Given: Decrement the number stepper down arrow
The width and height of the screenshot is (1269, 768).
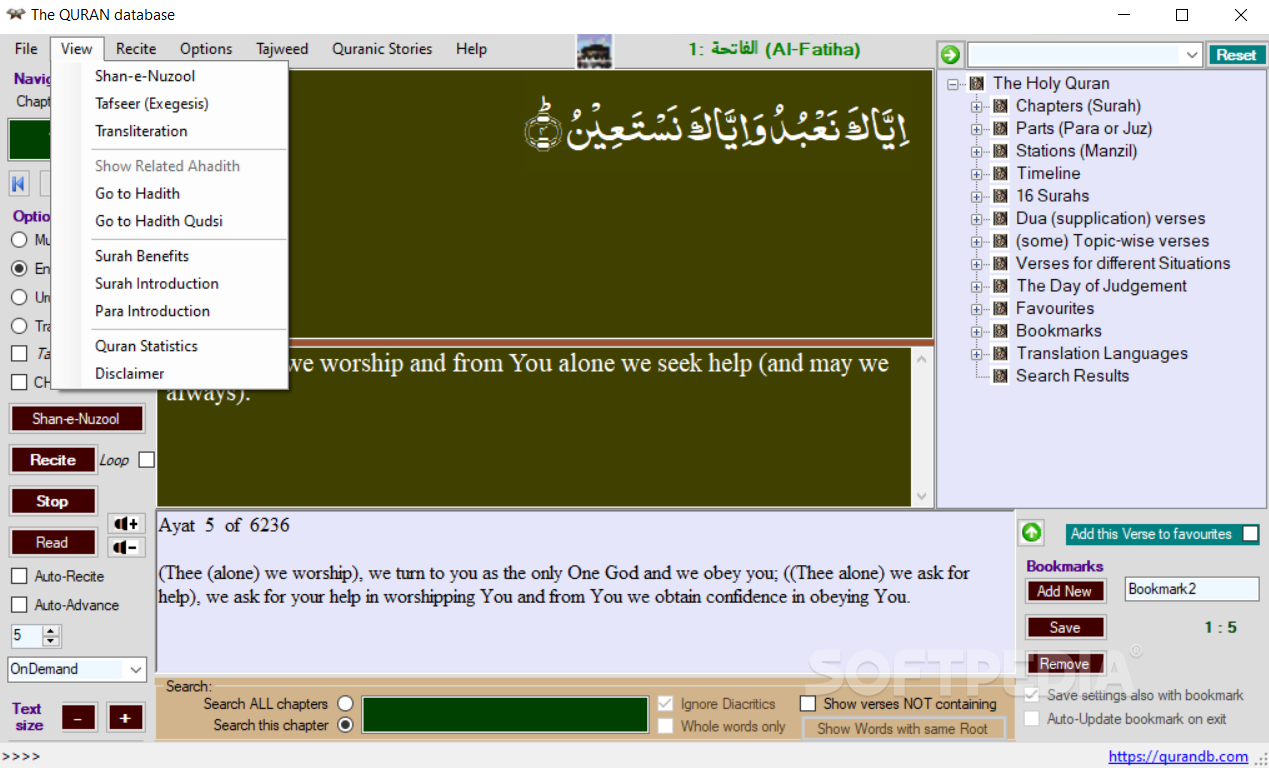Looking at the screenshot, I should pyautogui.click(x=52, y=641).
